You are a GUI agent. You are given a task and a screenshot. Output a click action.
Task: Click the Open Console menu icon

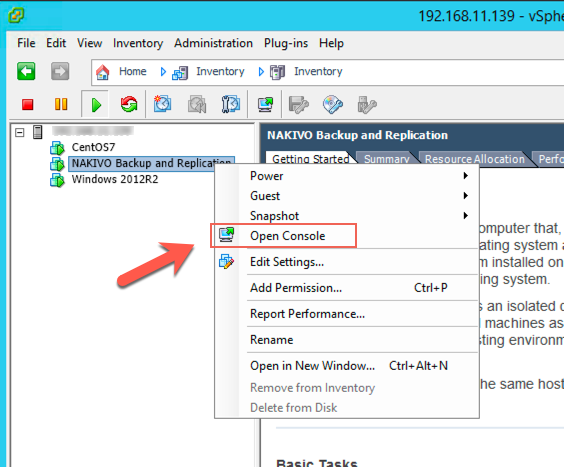(x=227, y=235)
